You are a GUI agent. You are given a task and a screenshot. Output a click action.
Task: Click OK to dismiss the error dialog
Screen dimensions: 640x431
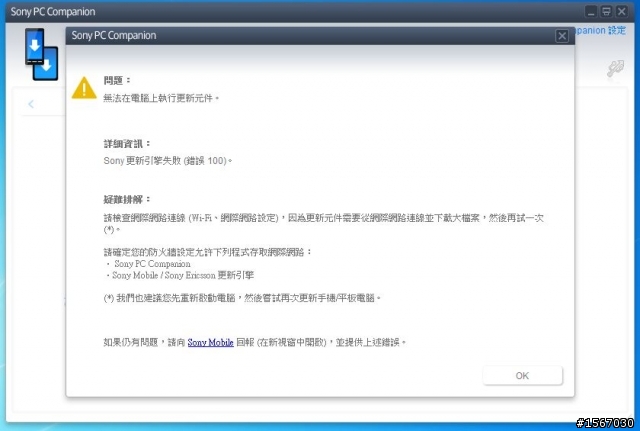click(522, 375)
